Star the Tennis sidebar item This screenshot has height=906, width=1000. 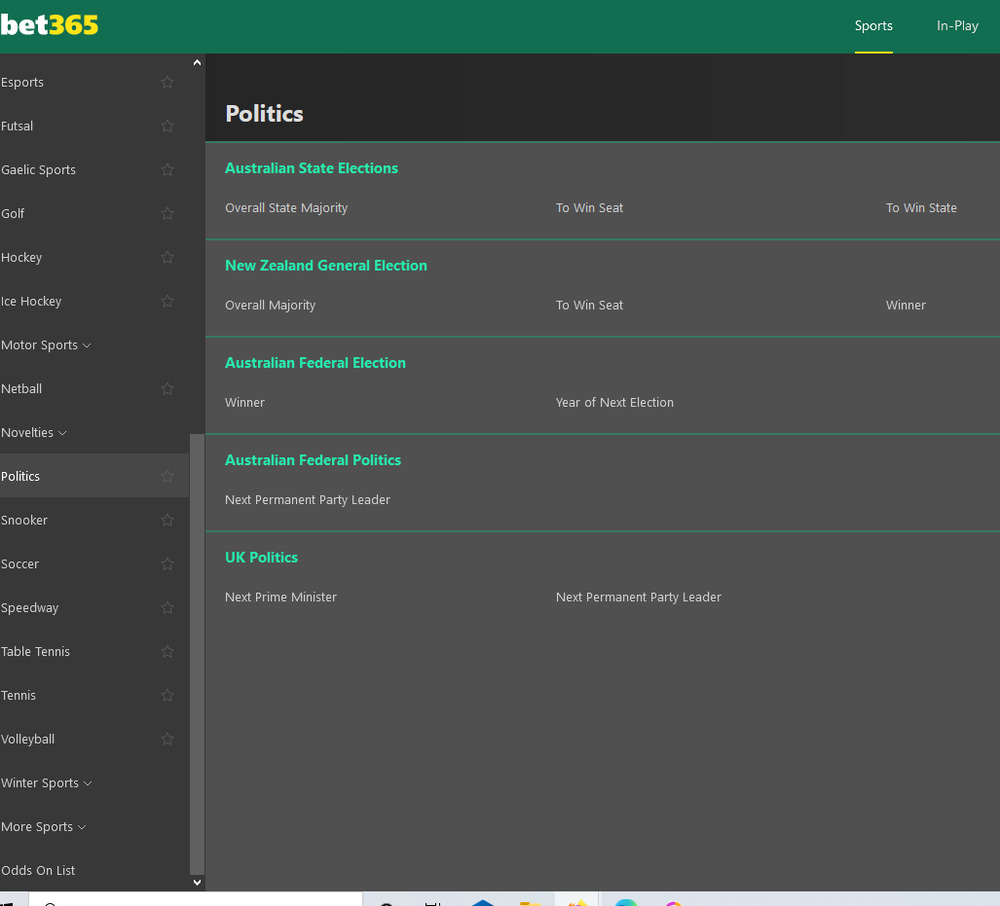(167, 695)
